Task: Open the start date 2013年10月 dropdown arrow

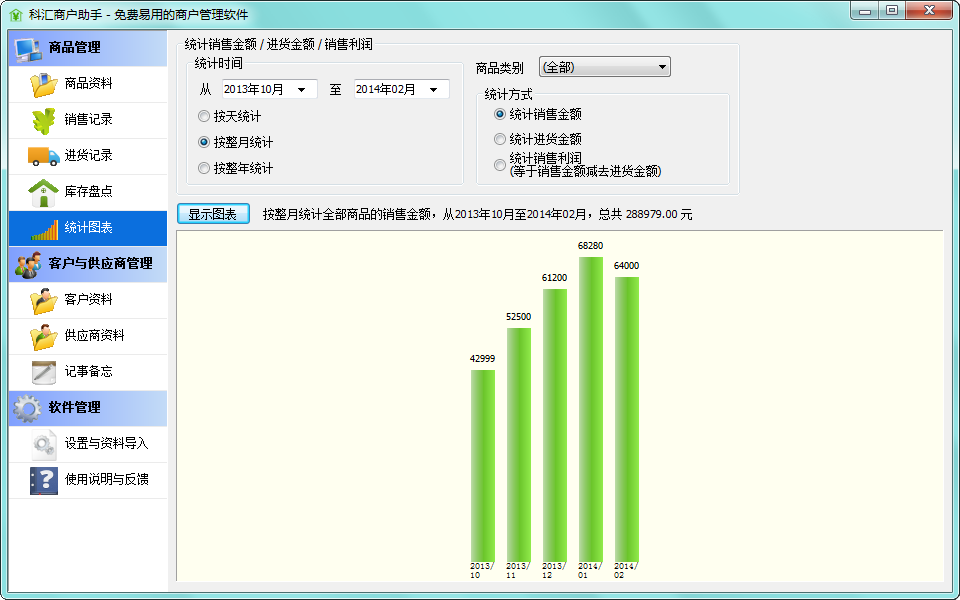Action: 301,90
